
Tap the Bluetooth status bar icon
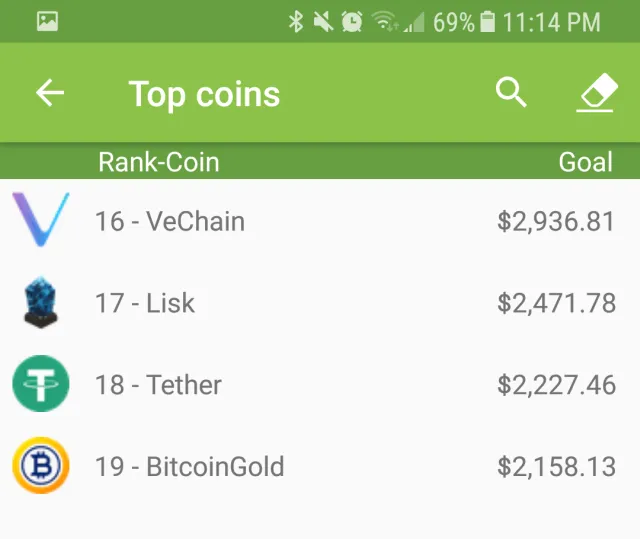point(296,21)
